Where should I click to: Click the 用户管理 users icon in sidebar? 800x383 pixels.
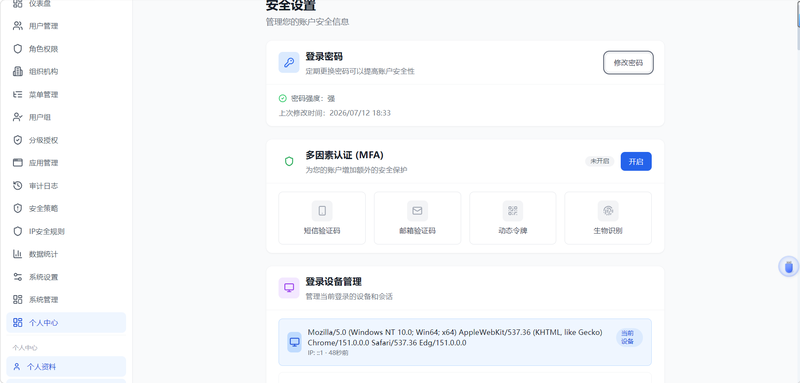click(18, 25)
